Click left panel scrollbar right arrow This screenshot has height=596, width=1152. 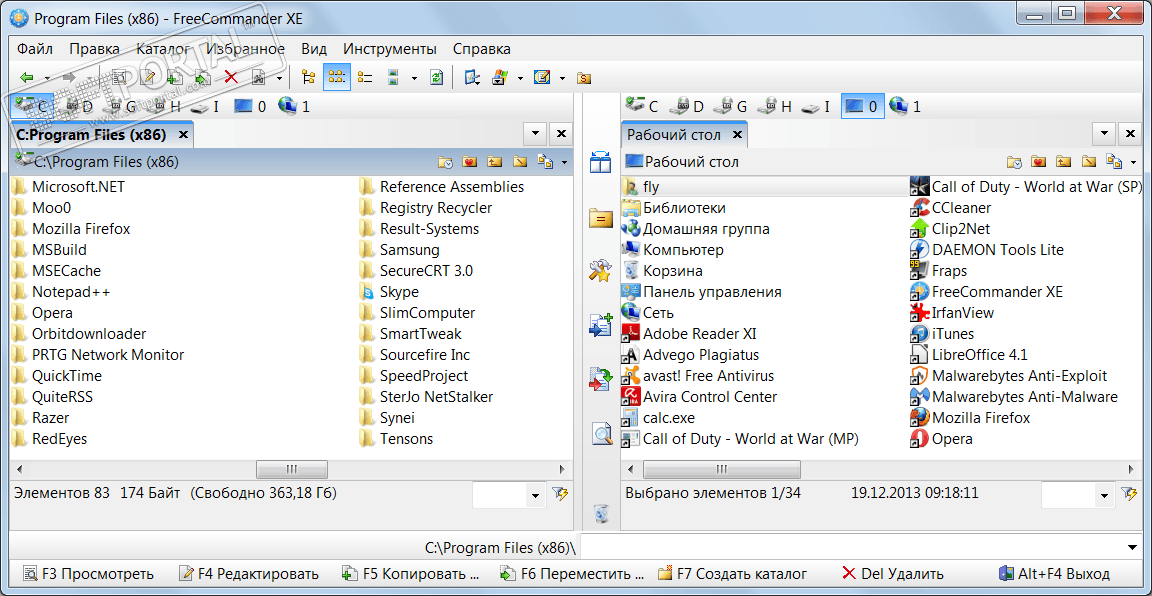click(x=563, y=468)
